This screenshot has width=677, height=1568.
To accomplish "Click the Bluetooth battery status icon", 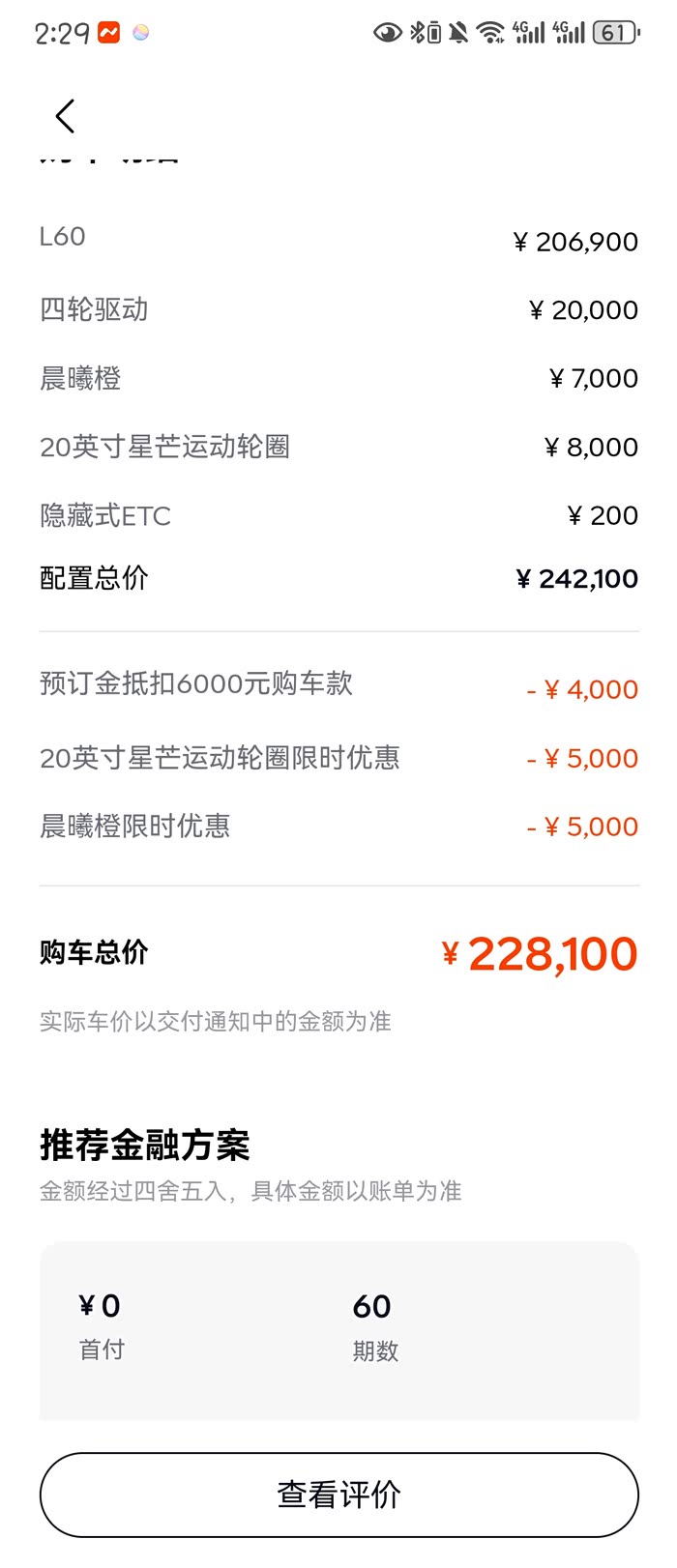I will pyautogui.click(x=426, y=33).
